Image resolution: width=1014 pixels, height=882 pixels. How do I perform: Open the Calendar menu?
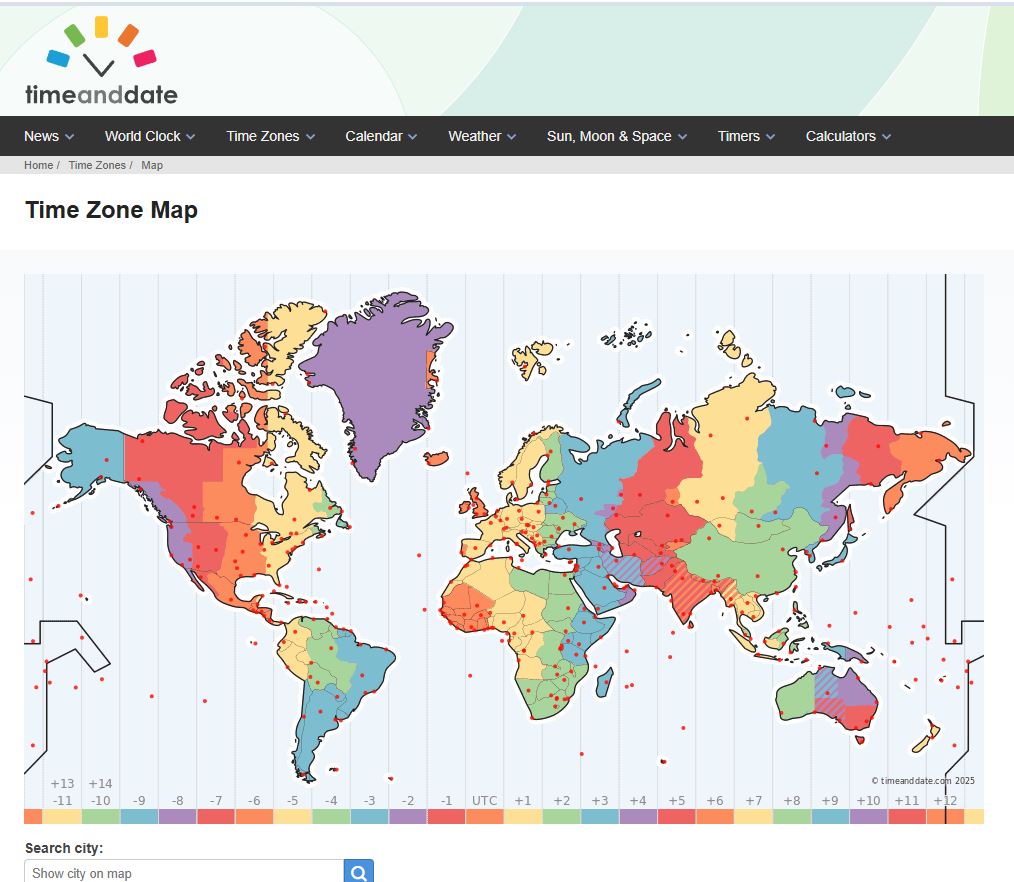381,136
